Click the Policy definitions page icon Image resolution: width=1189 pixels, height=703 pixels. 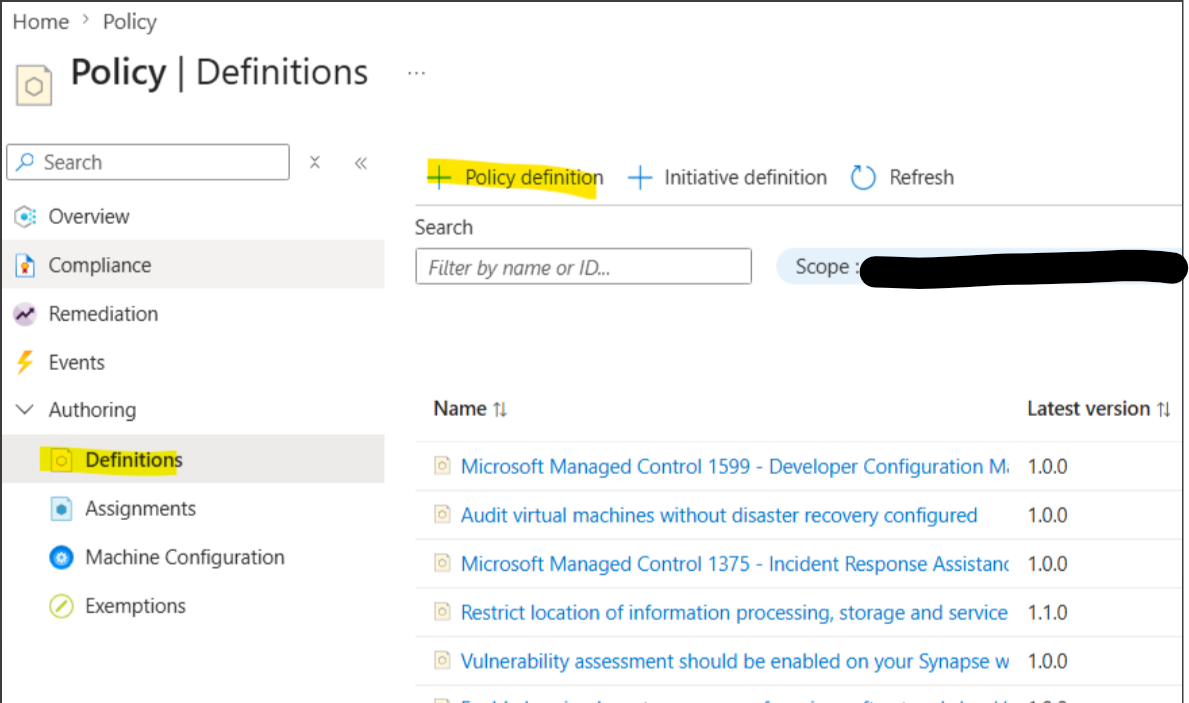click(x=34, y=85)
